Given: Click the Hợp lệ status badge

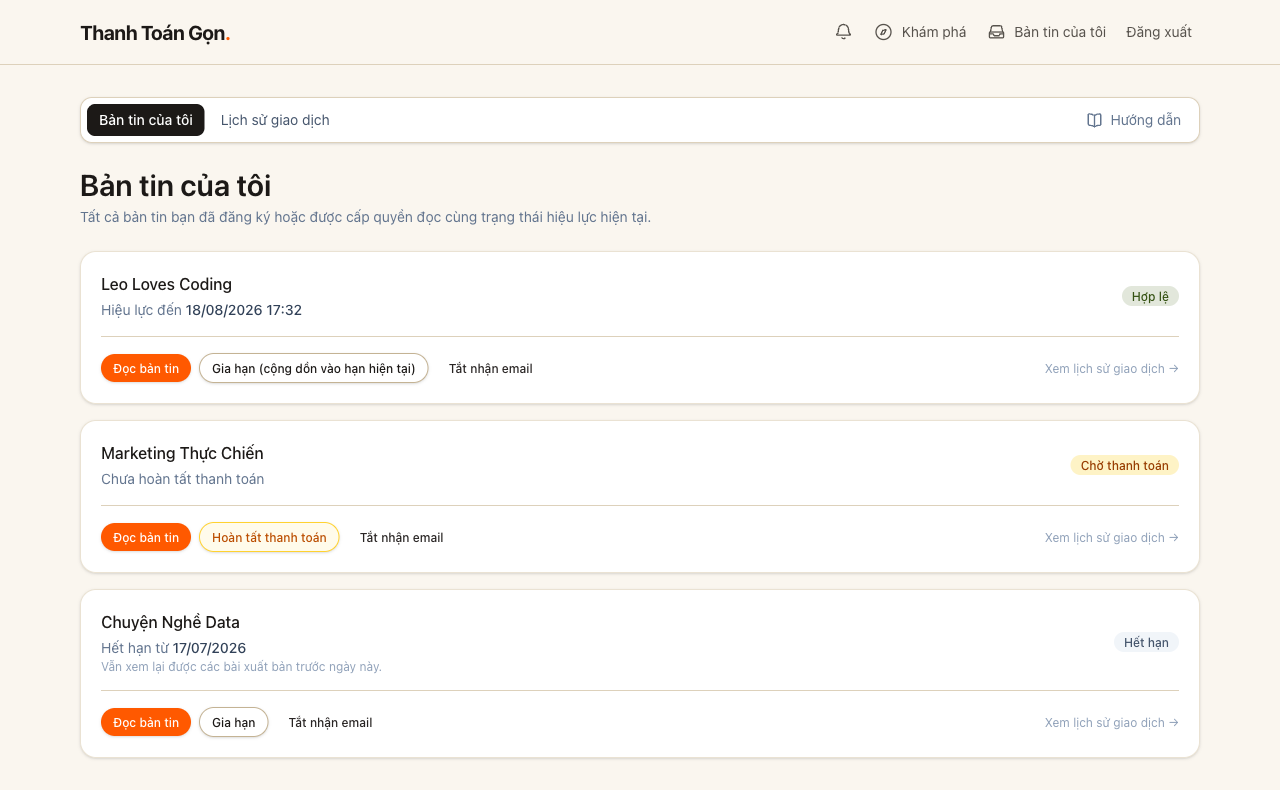Looking at the screenshot, I should pos(1150,296).
